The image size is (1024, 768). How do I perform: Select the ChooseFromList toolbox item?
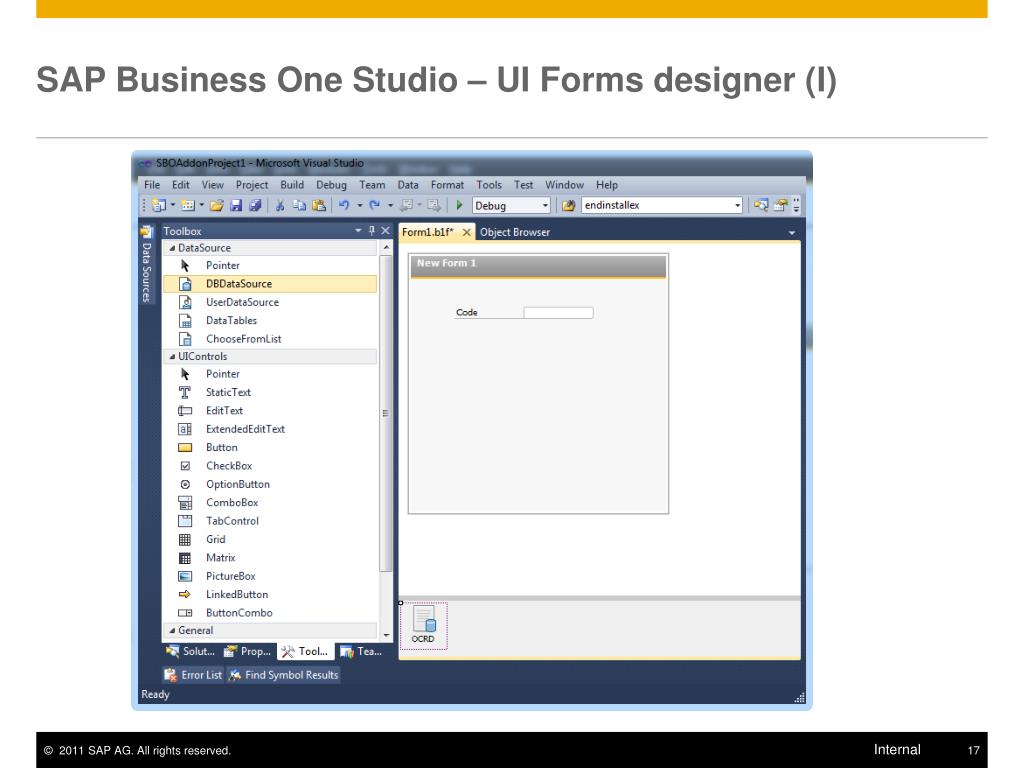(x=270, y=339)
